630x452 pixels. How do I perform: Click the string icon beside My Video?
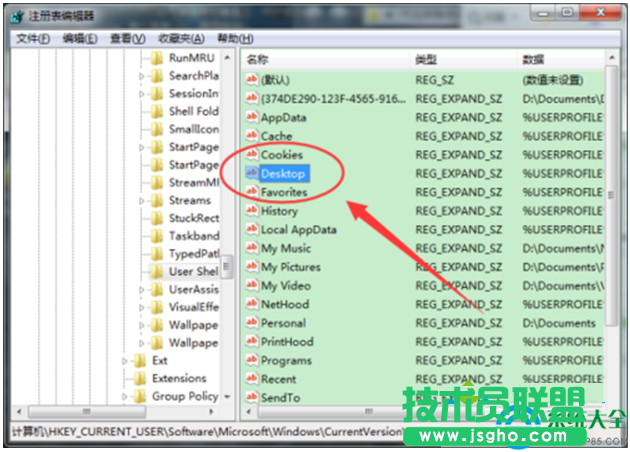coord(252,285)
